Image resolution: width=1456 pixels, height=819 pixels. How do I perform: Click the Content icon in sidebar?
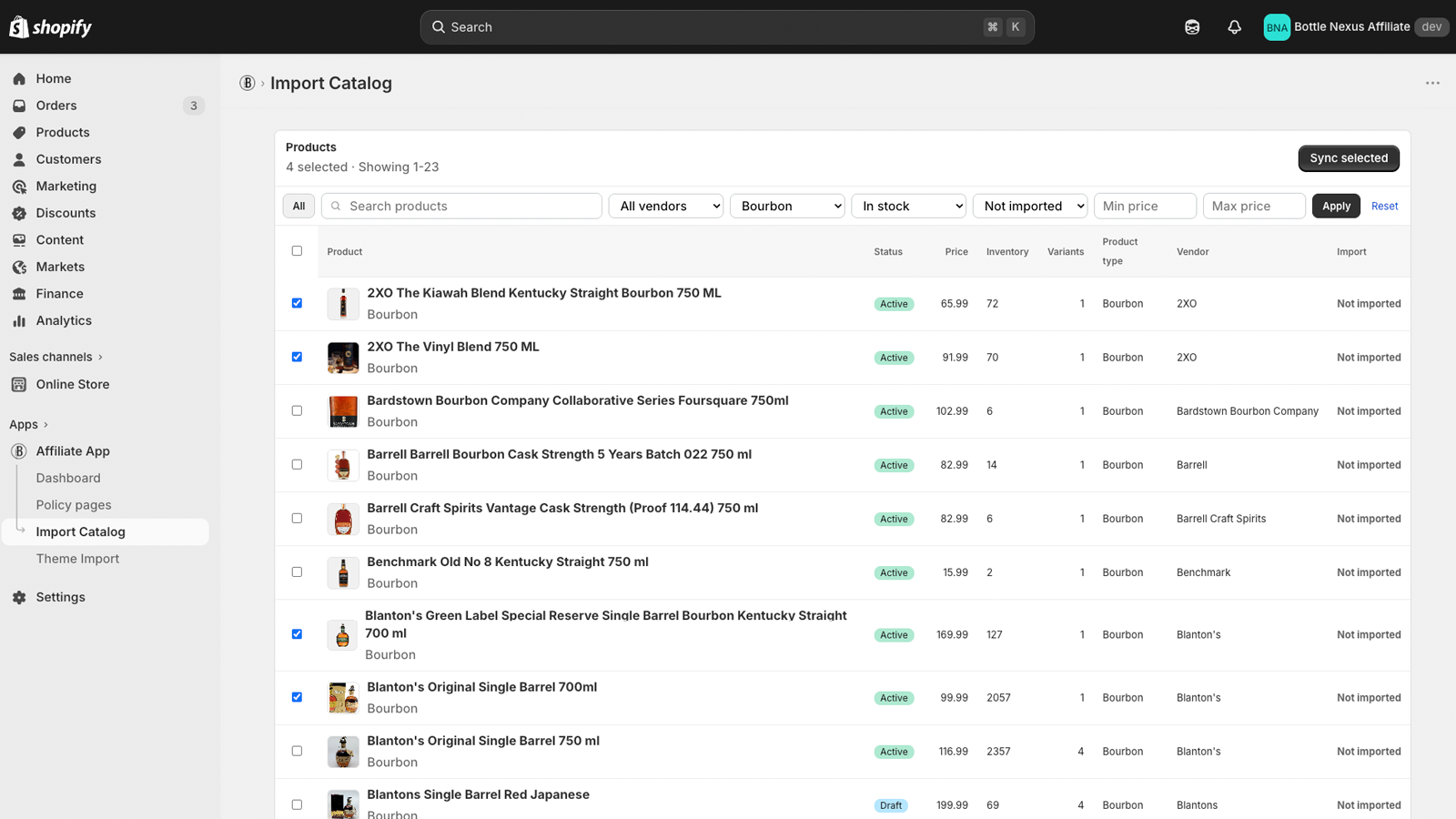point(19,240)
